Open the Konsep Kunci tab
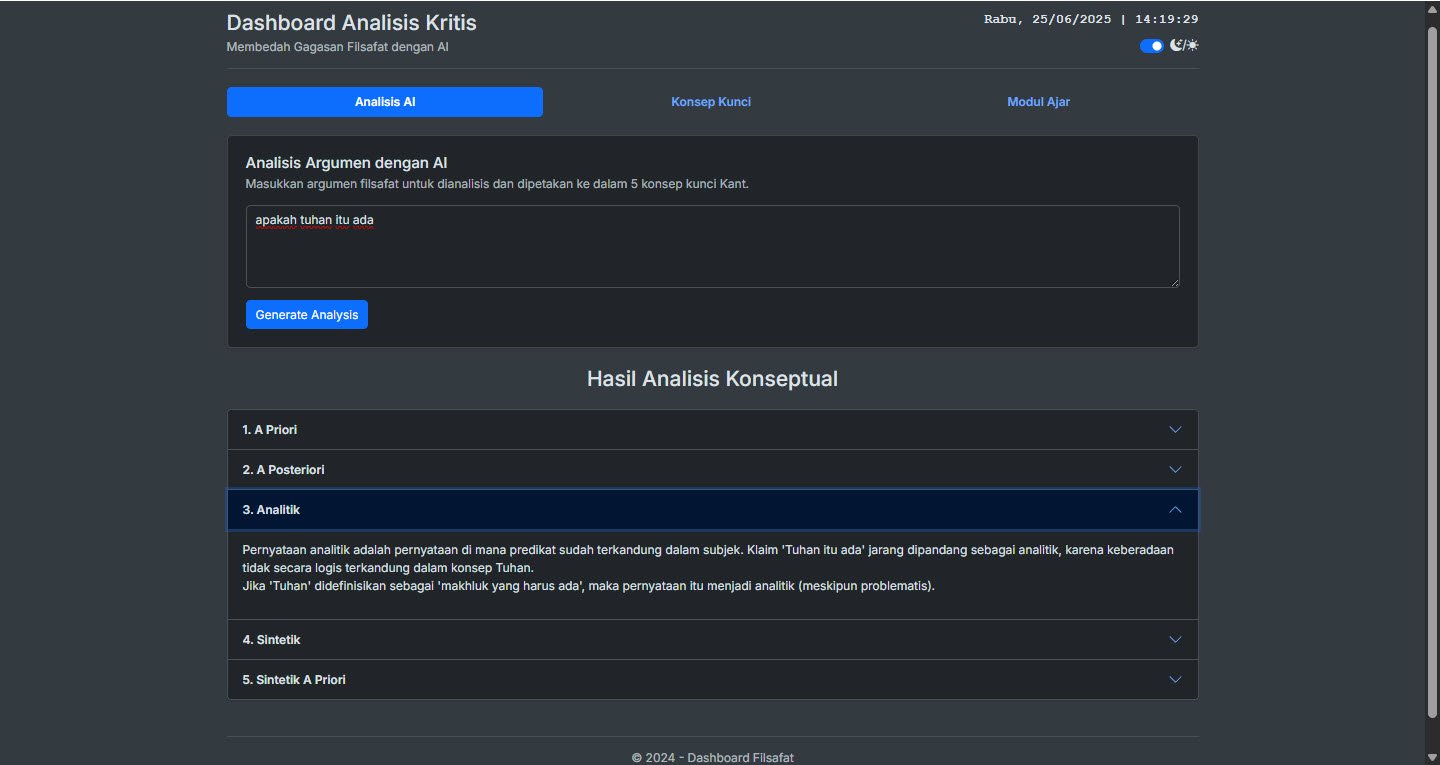1440x765 pixels. 711,102
